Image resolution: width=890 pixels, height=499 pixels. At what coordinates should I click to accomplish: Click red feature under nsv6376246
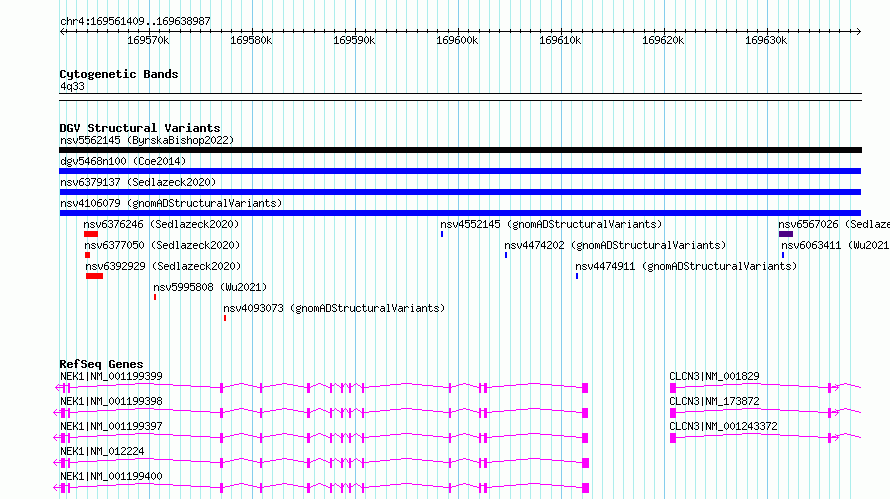click(x=91, y=234)
